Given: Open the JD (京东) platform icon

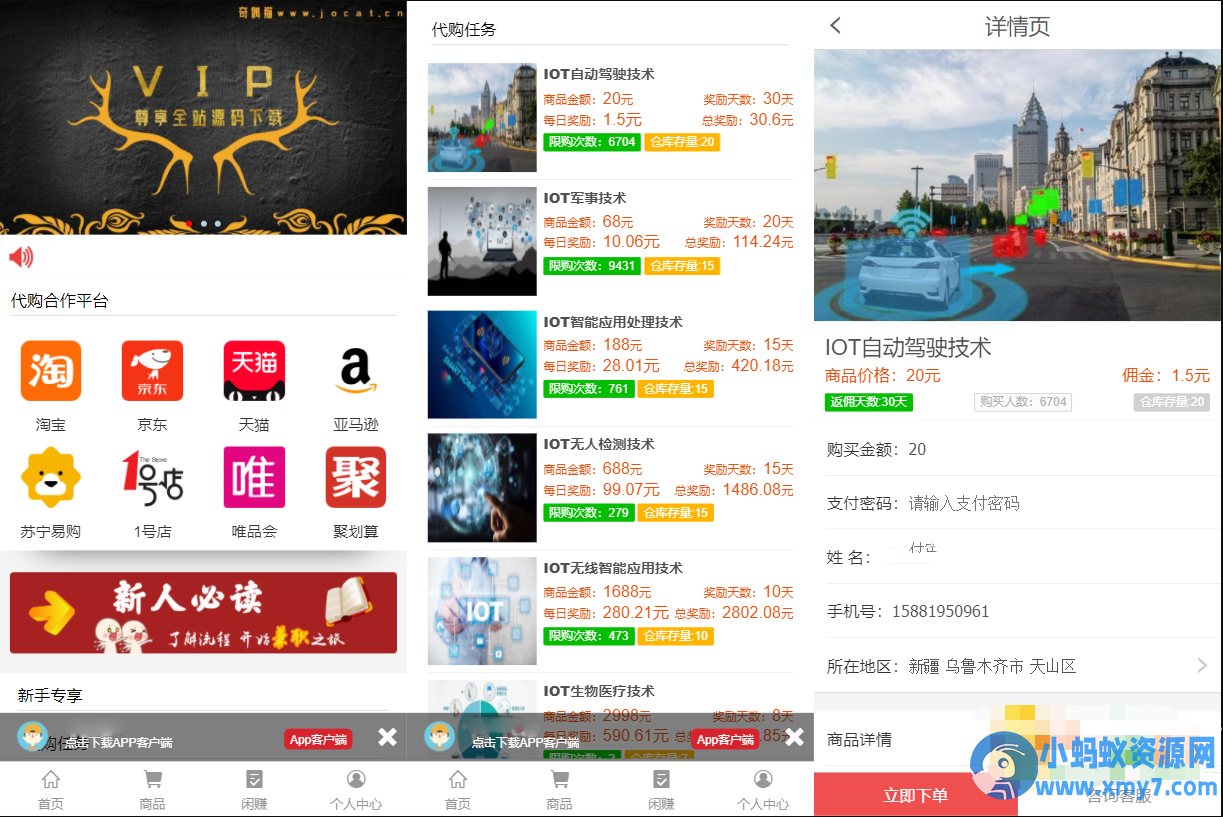Looking at the screenshot, I should coord(153,371).
